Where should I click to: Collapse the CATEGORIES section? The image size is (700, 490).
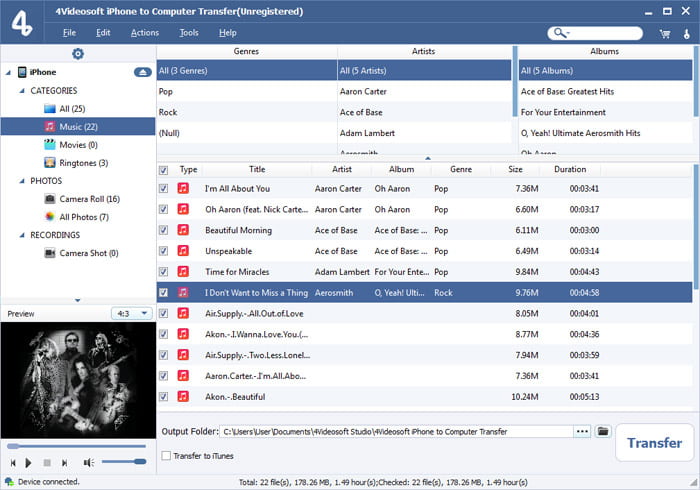click(22, 91)
